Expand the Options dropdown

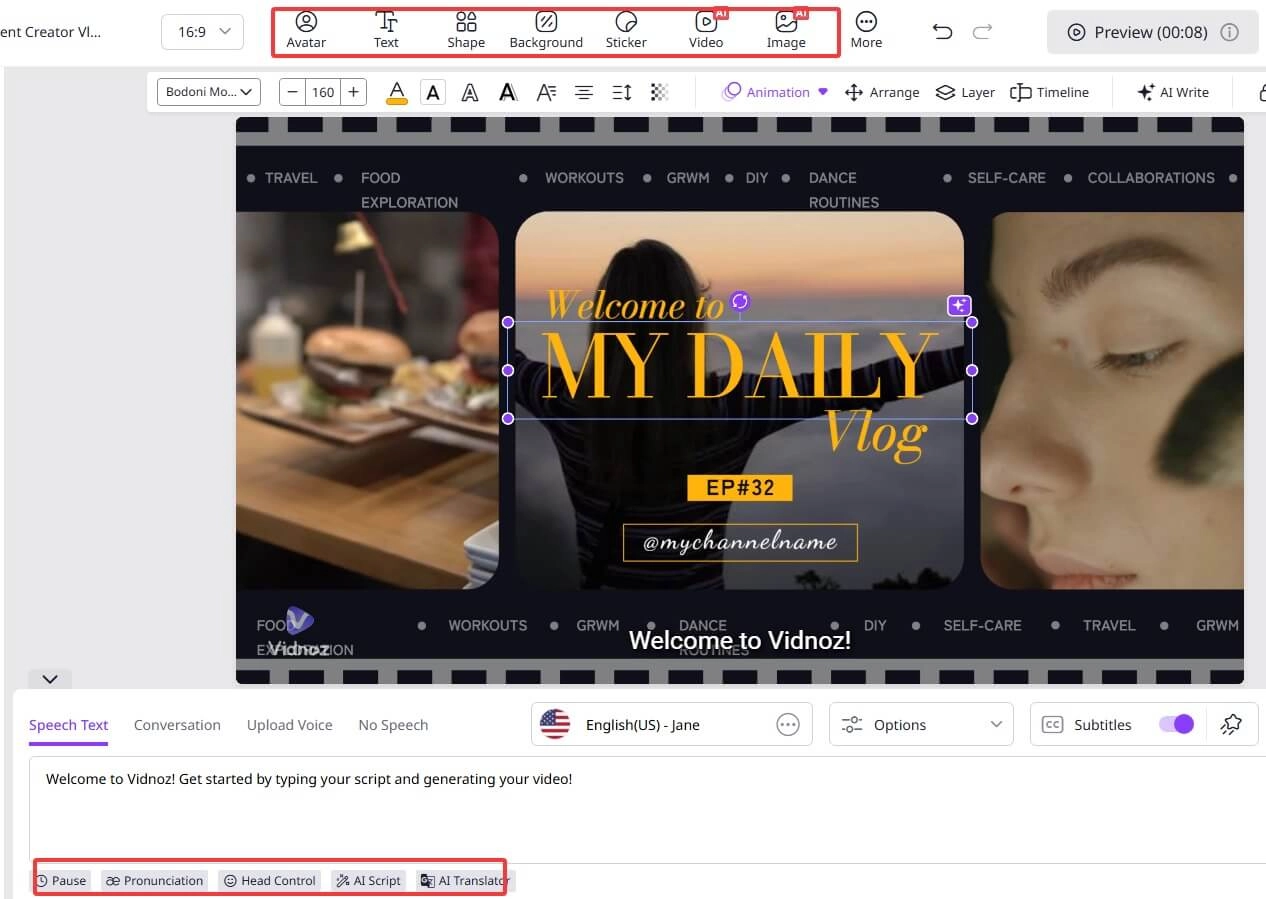coord(921,724)
